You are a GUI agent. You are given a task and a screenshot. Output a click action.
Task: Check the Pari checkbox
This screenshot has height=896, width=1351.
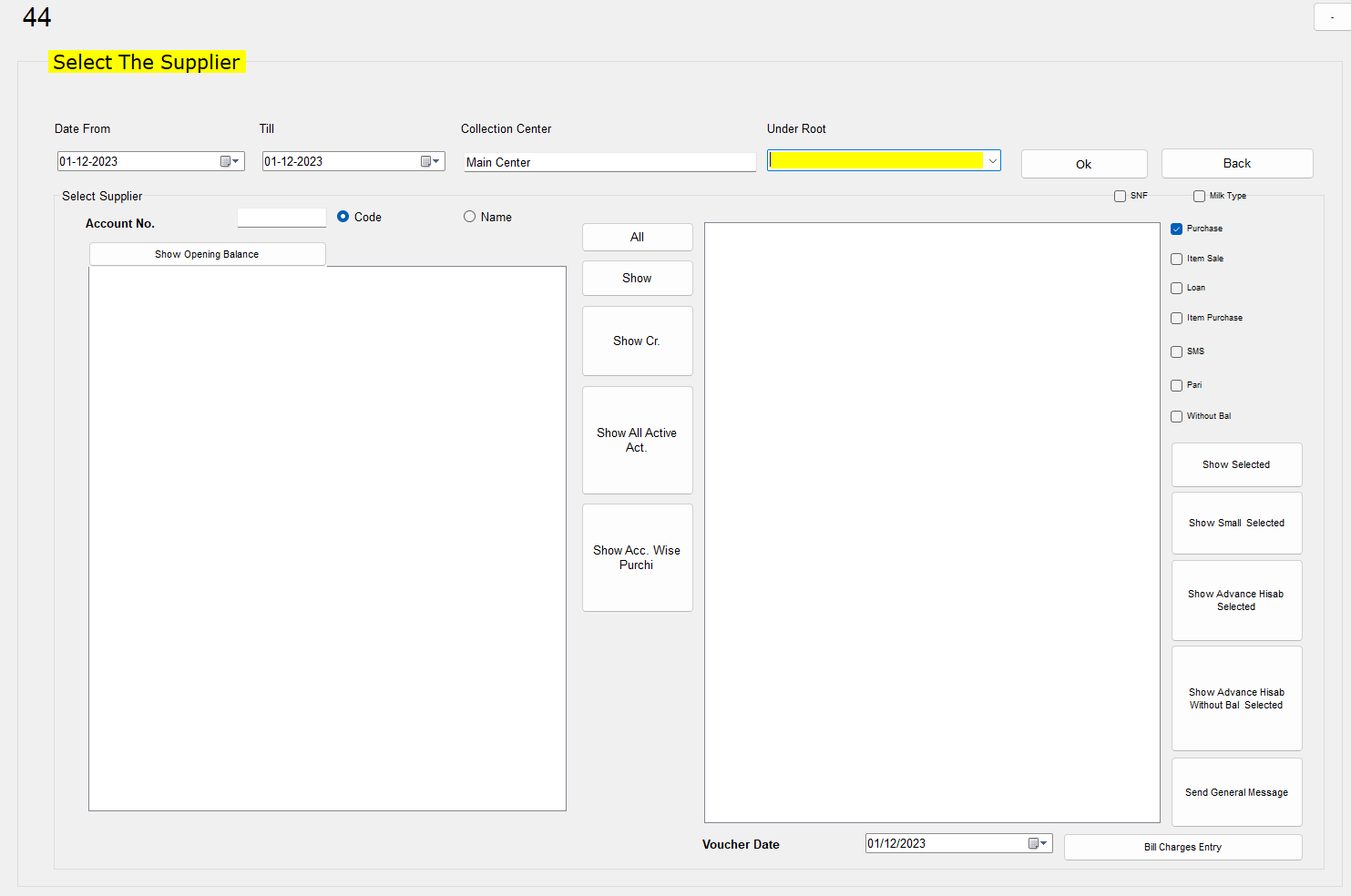[x=1176, y=385]
